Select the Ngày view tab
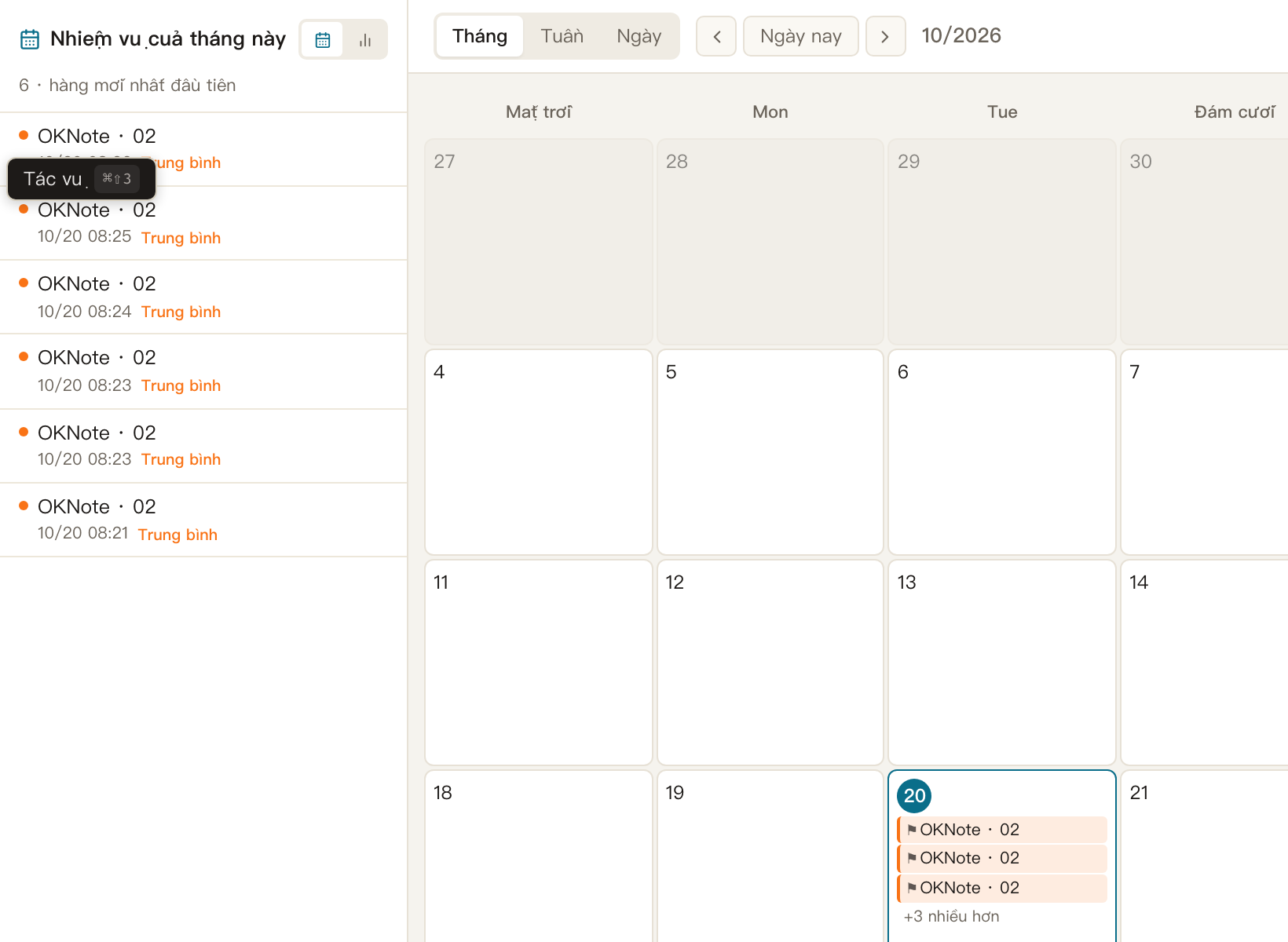 (639, 36)
